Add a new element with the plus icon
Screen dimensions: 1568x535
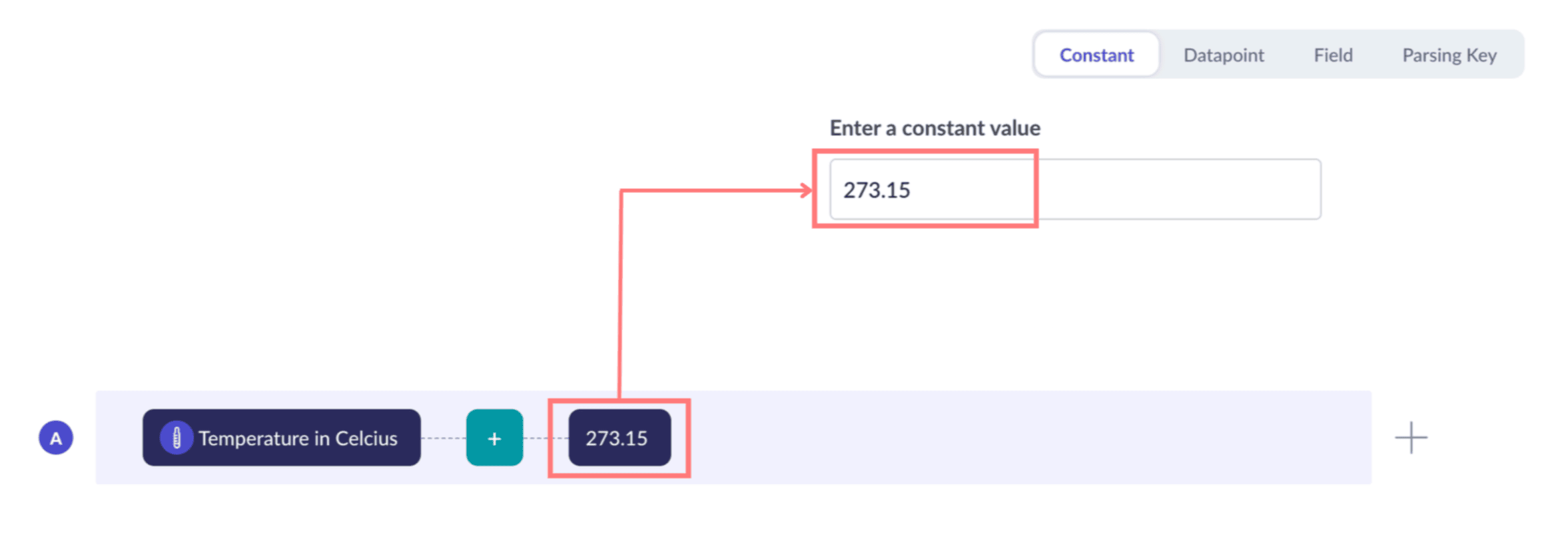tap(1411, 438)
